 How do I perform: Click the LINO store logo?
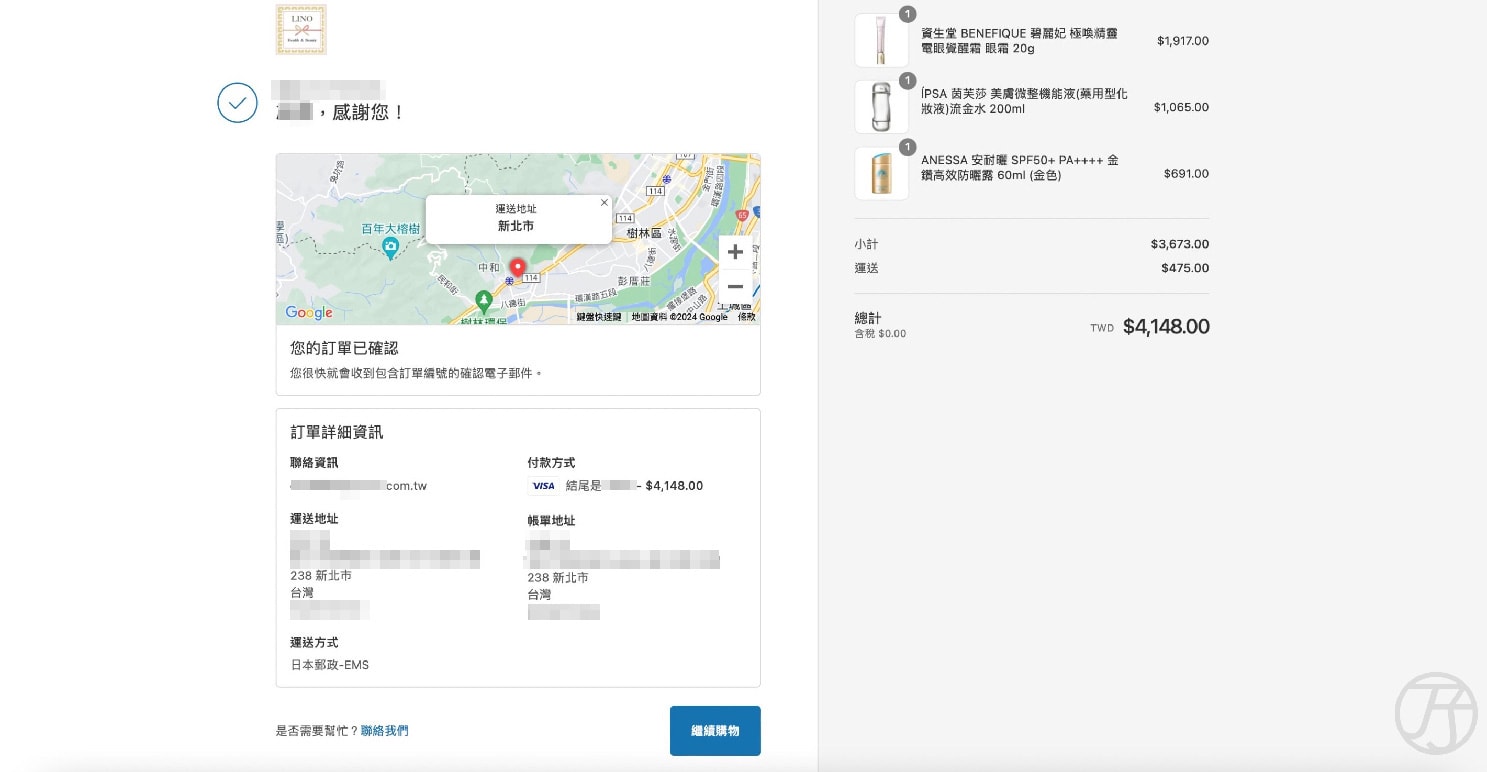(301, 30)
